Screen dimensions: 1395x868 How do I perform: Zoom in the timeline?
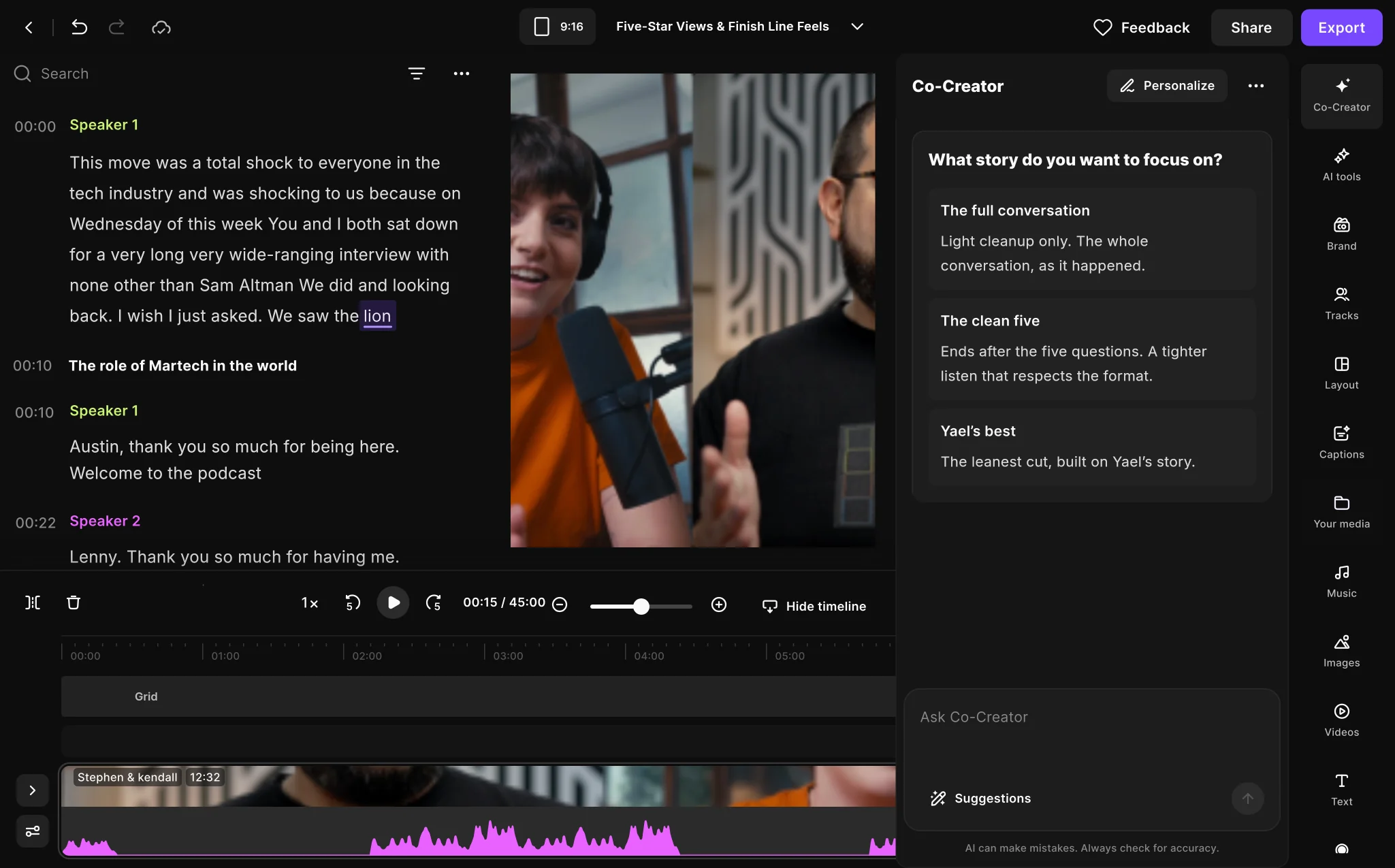pos(719,605)
